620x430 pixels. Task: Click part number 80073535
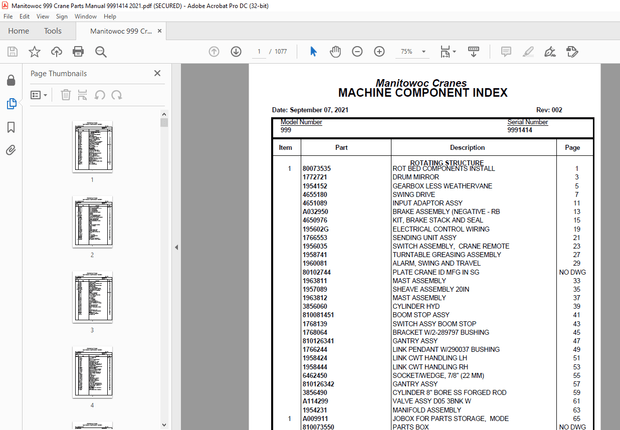(317, 169)
